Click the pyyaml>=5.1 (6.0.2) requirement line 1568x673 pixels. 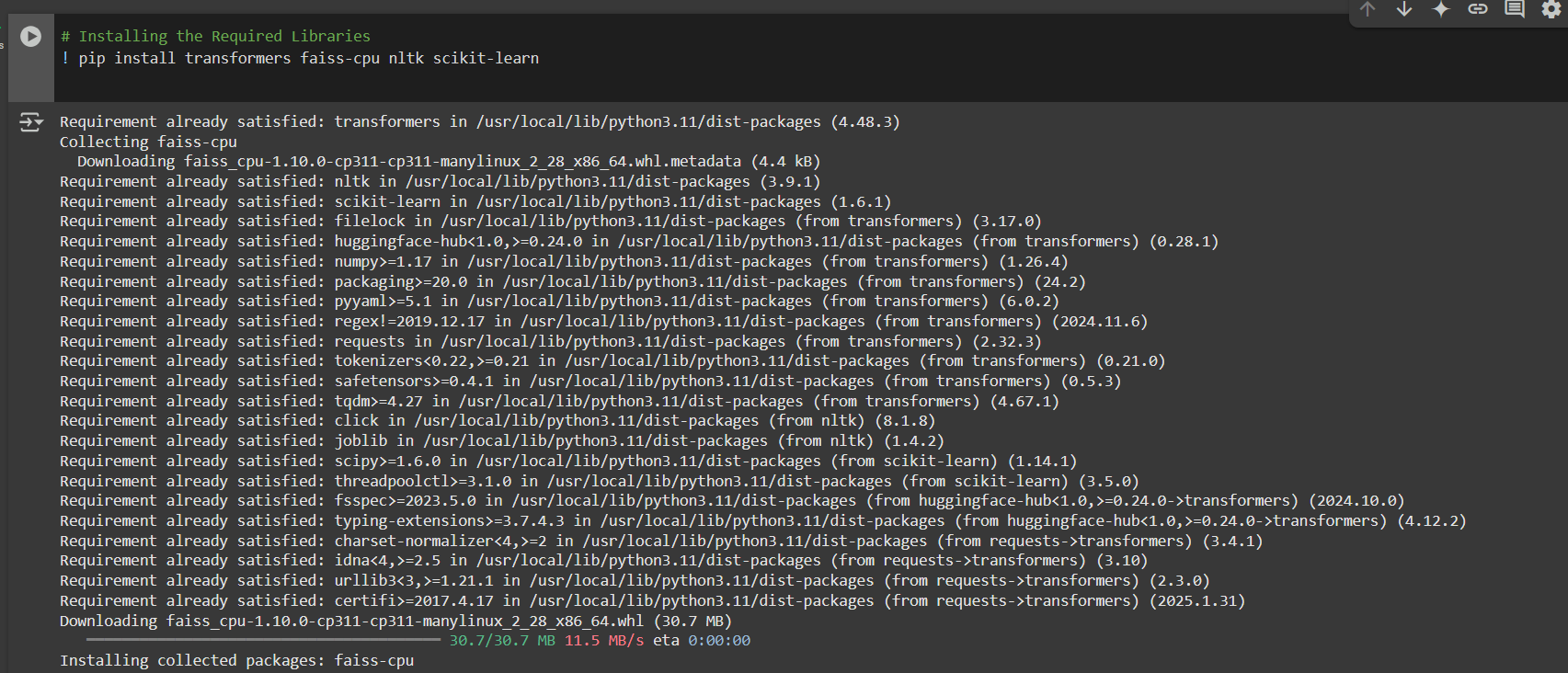pyautogui.click(x=559, y=302)
